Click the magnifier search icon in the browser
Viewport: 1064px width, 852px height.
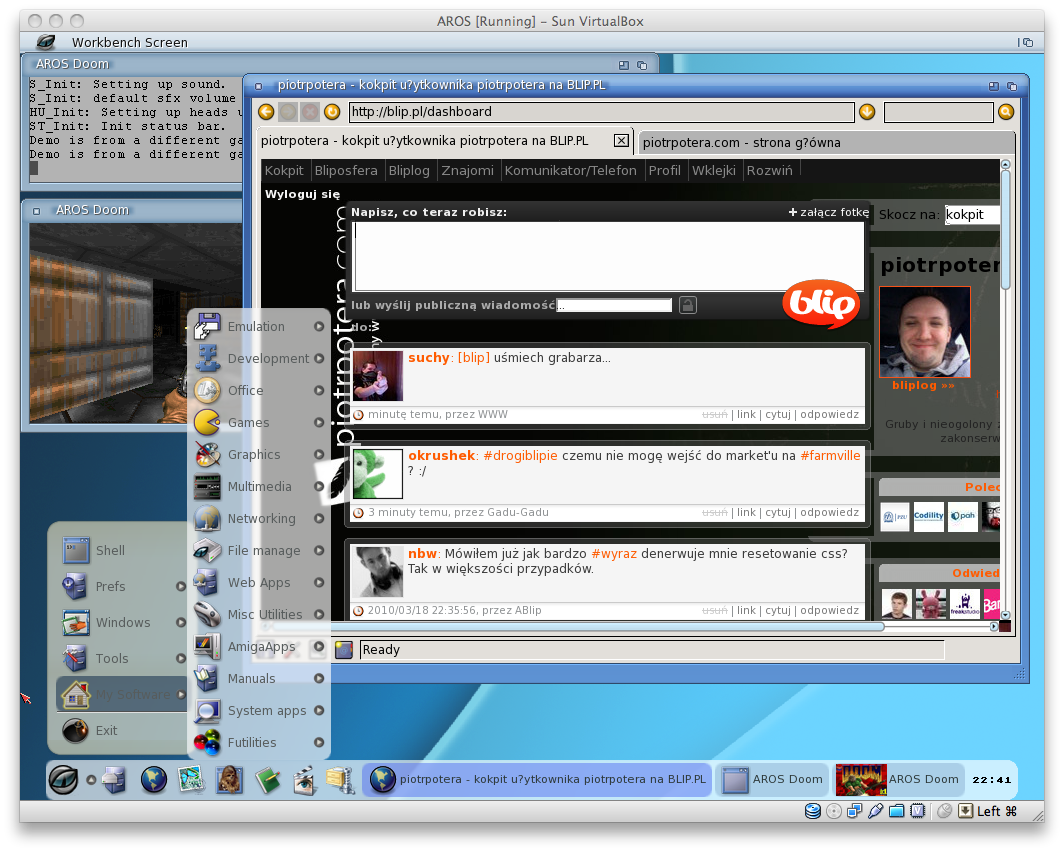pos(1006,112)
